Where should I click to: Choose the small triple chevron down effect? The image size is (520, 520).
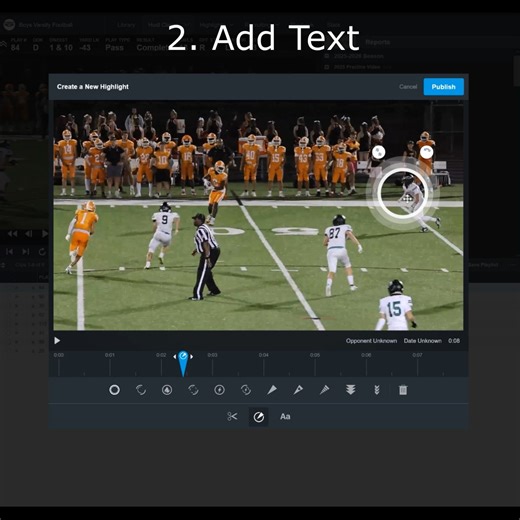click(377, 390)
